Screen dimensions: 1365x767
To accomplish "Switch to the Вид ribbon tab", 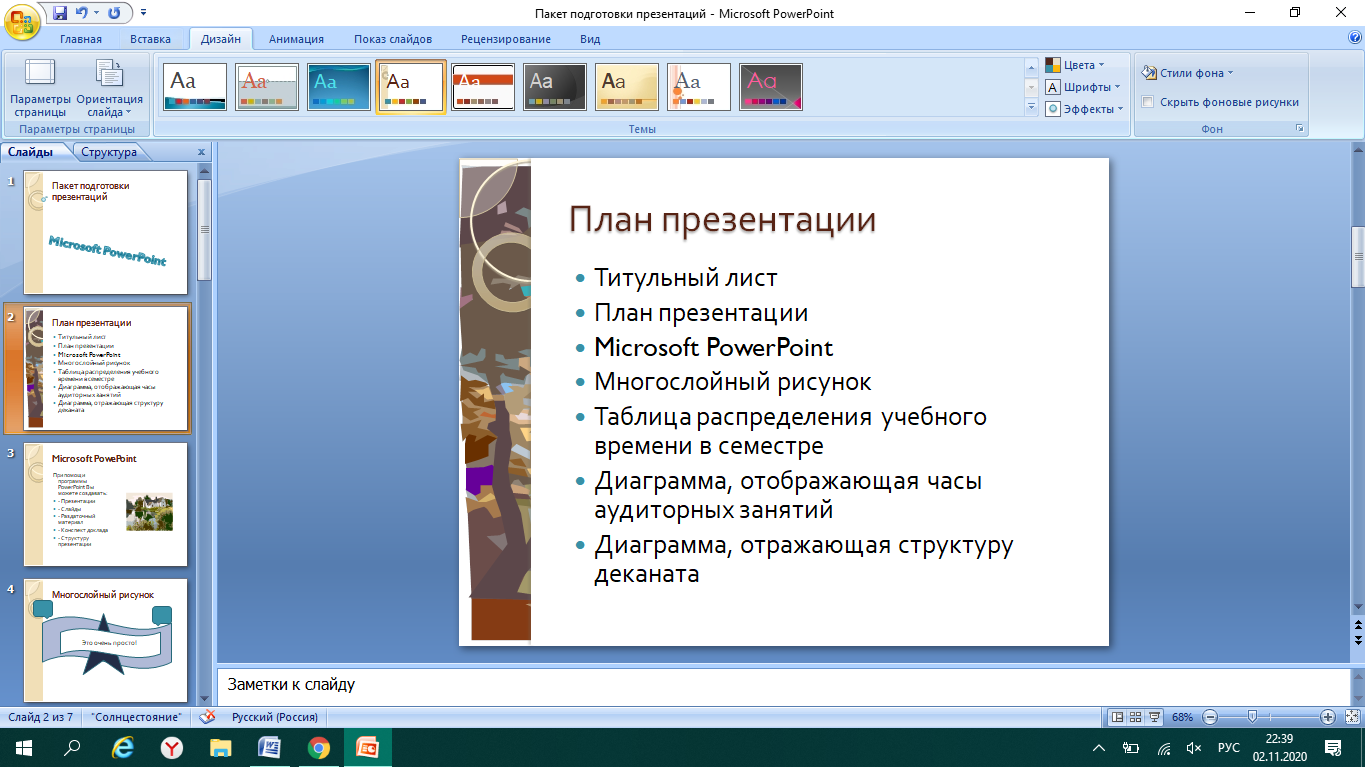I will coord(590,39).
